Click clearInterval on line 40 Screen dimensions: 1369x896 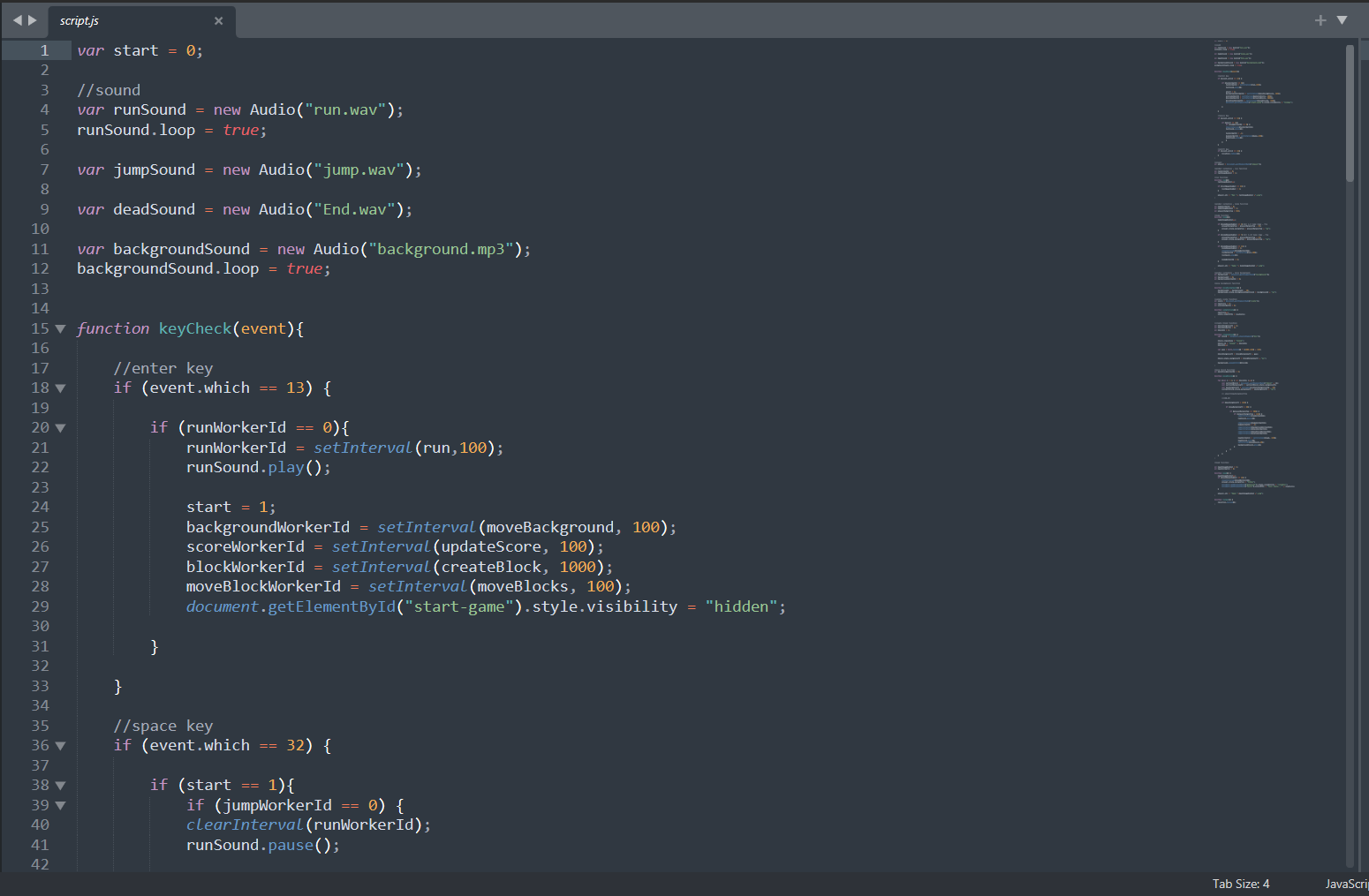click(x=245, y=824)
